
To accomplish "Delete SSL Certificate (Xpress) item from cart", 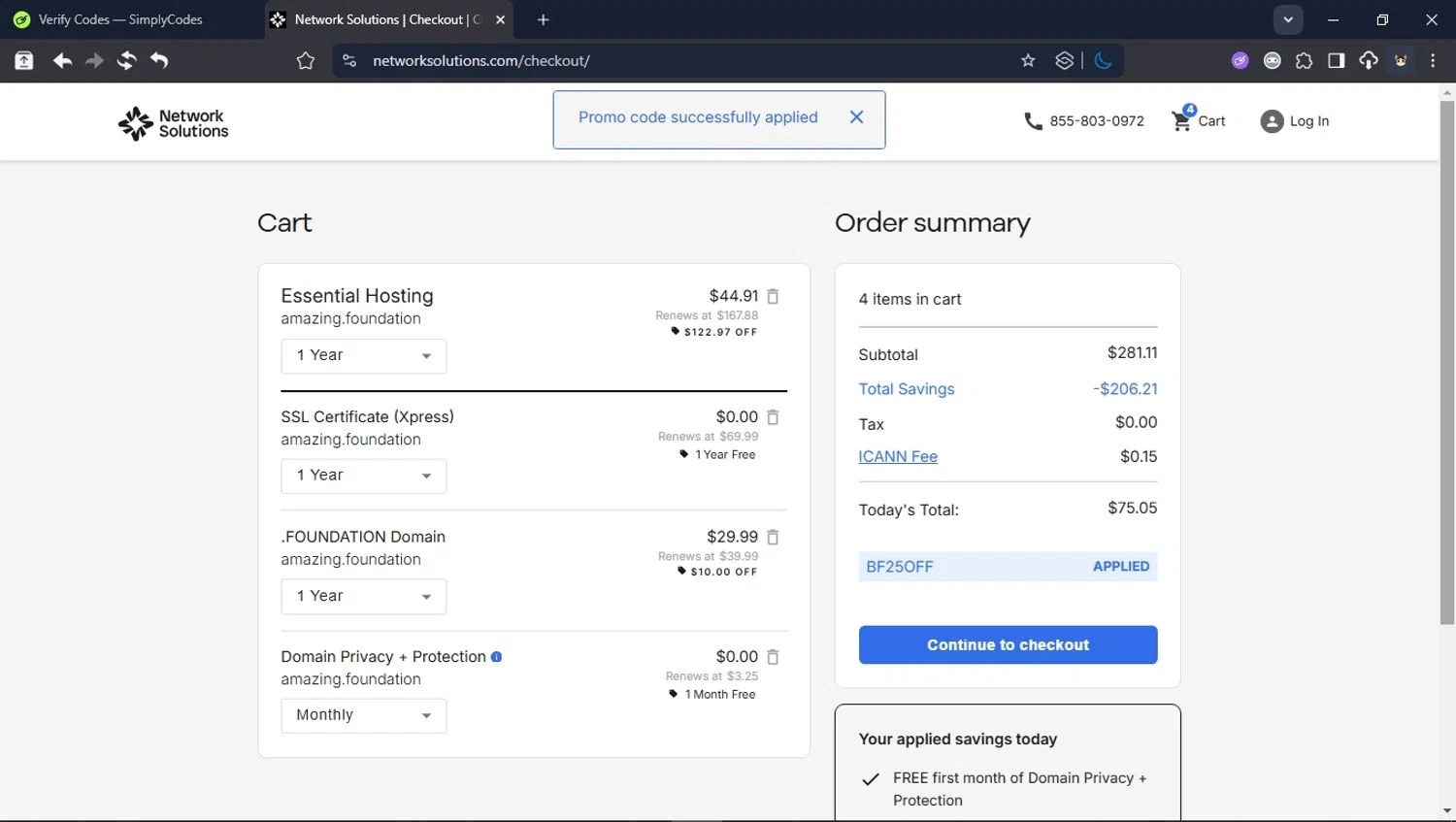I will [773, 417].
